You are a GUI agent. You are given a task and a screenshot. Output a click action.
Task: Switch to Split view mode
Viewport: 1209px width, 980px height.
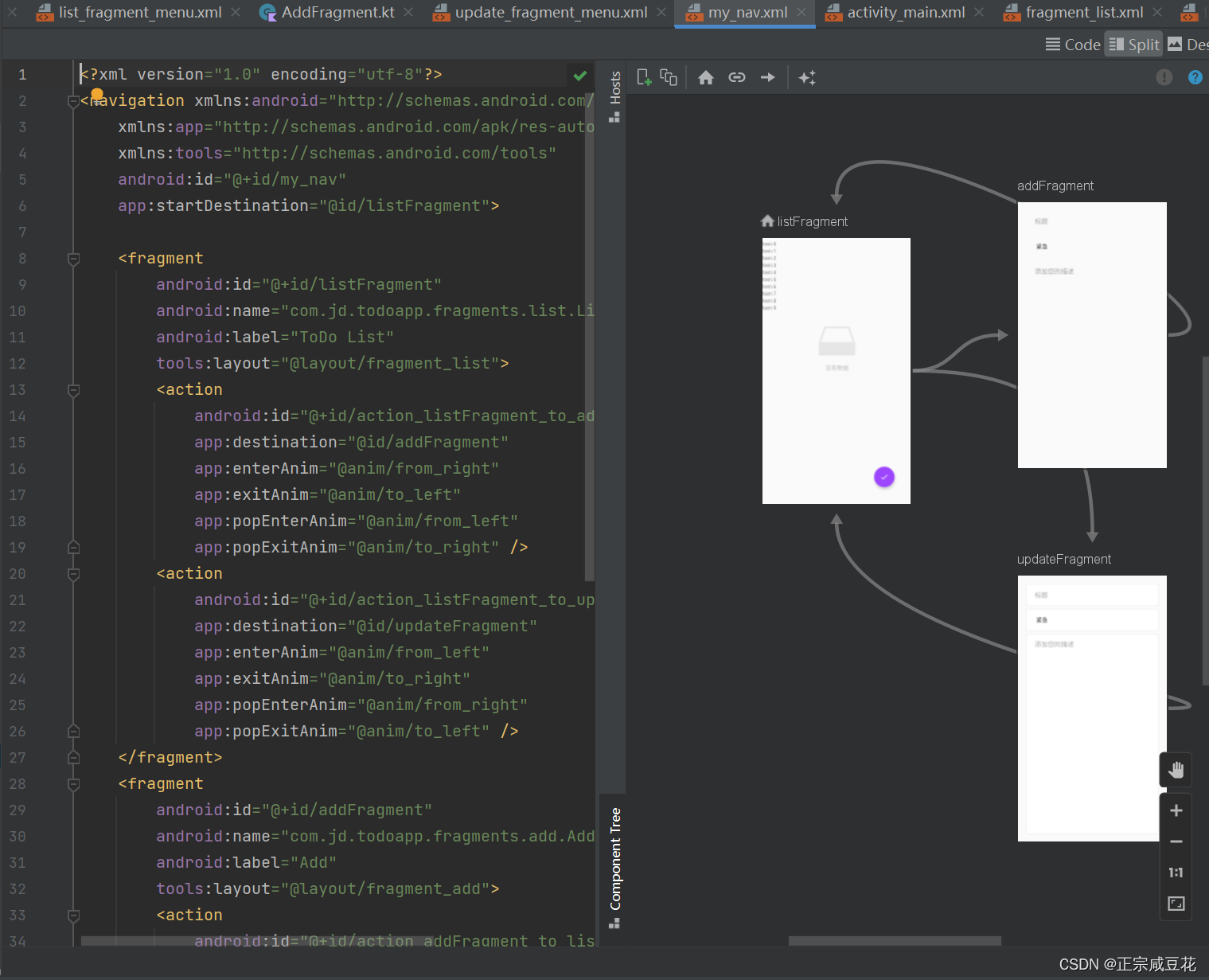1134,45
